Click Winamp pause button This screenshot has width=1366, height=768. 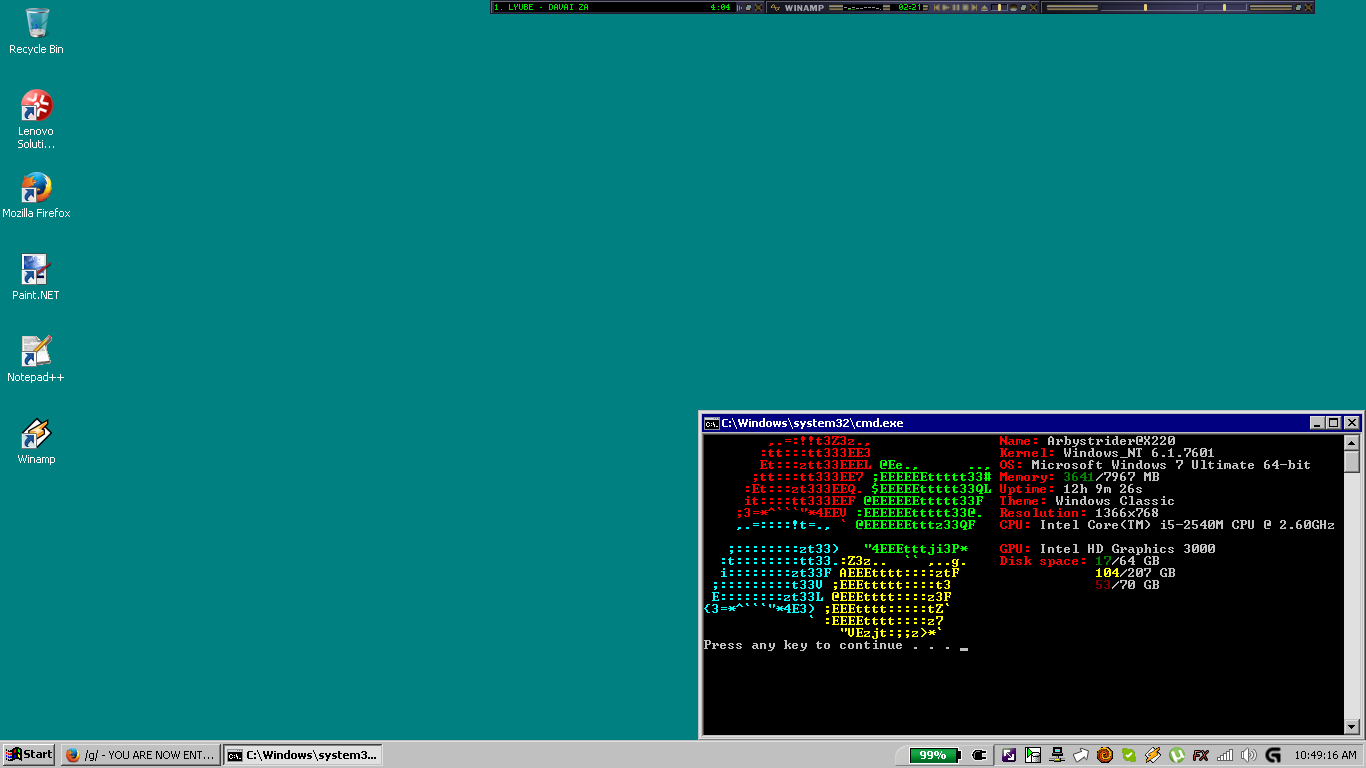click(955, 7)
